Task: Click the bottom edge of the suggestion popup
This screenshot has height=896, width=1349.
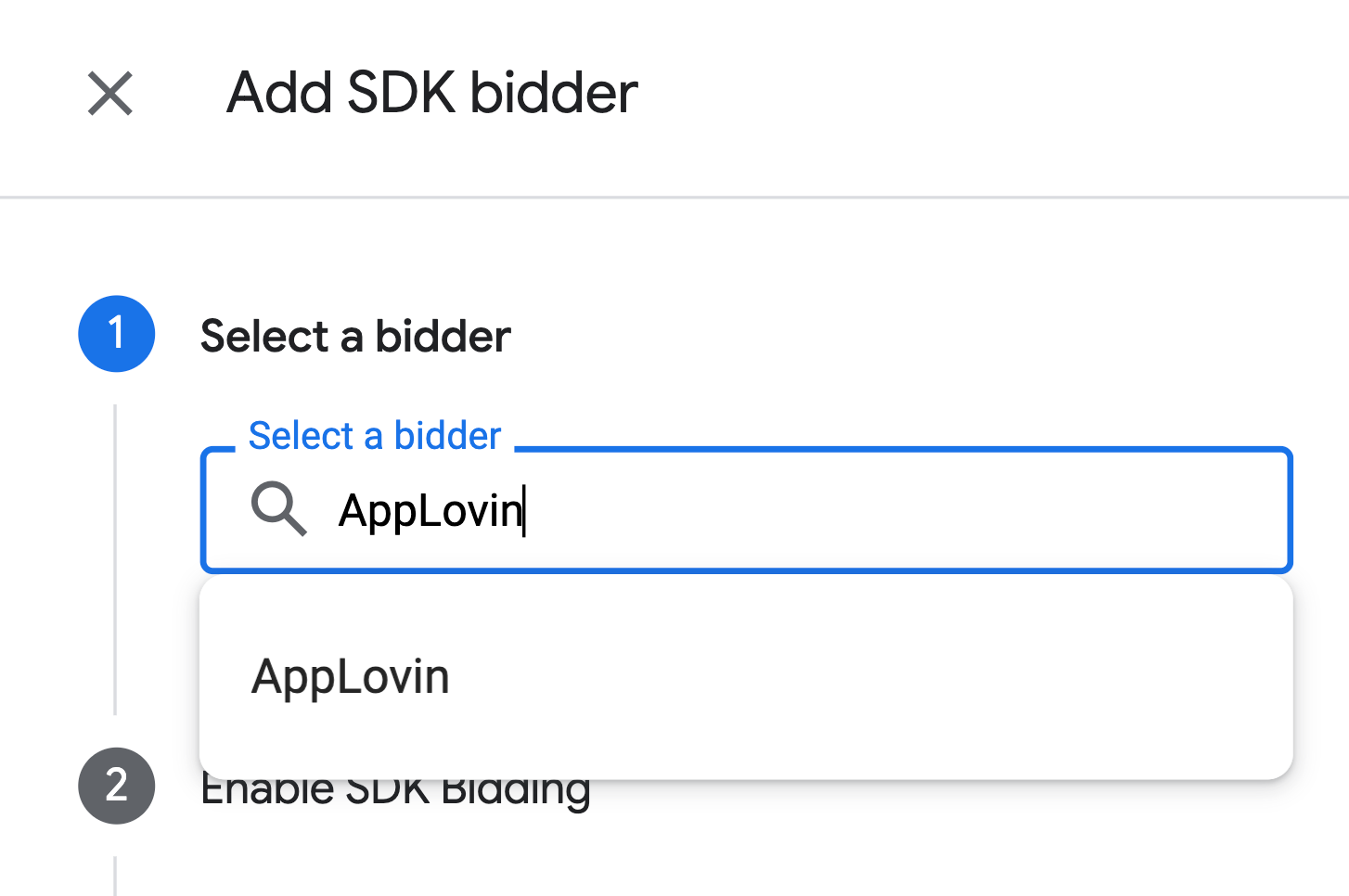Action: click(742, 777)
